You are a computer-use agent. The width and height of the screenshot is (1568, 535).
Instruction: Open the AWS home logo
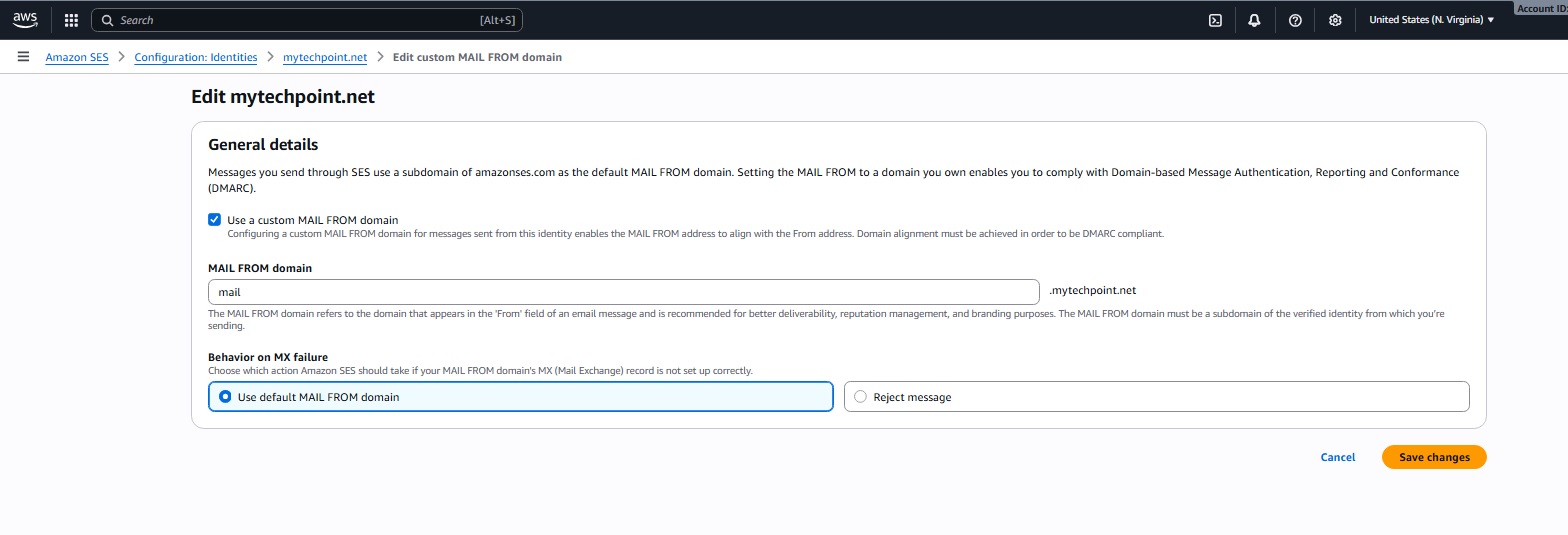click(x=25, y=20)
